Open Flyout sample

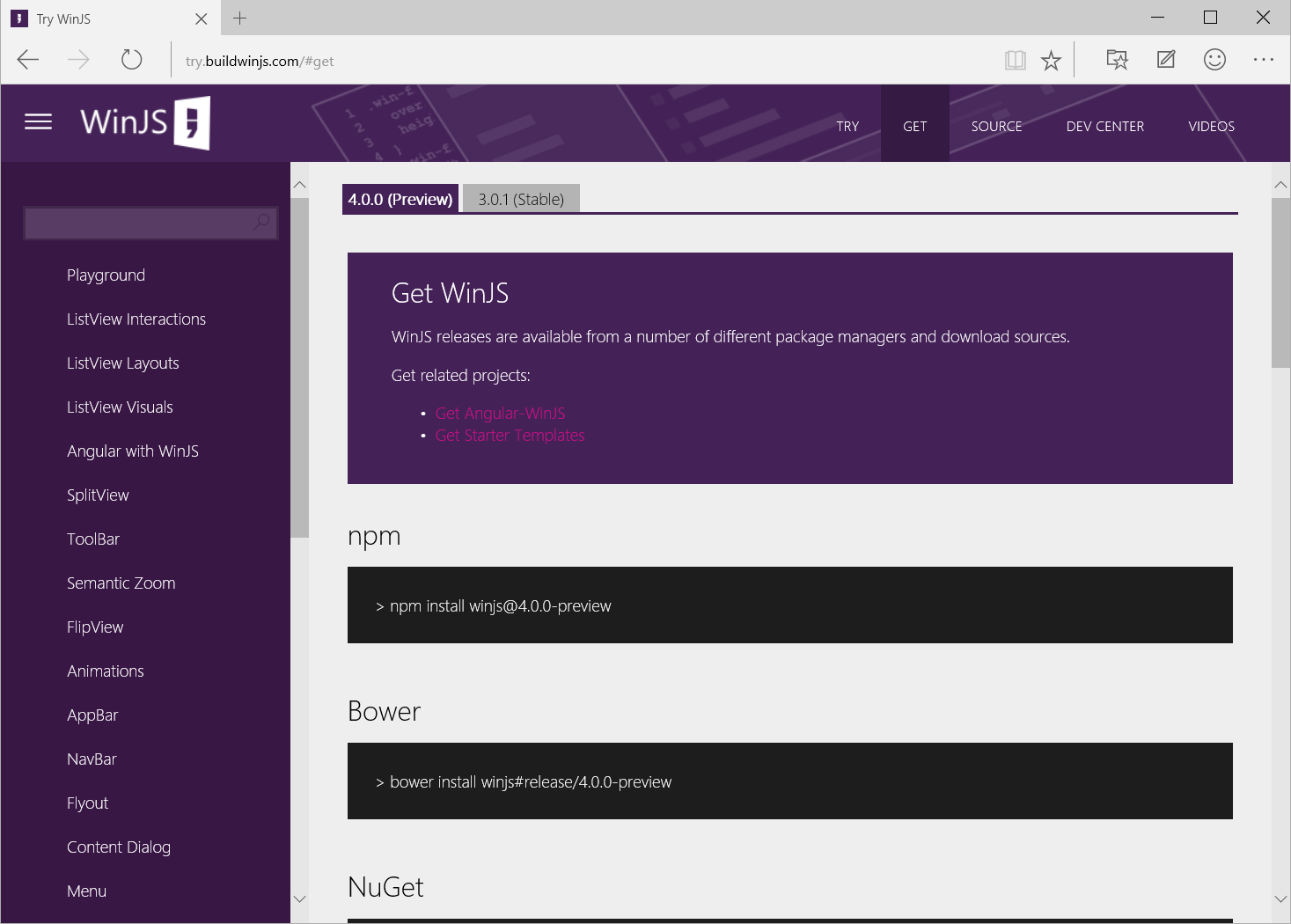[88, 803]
